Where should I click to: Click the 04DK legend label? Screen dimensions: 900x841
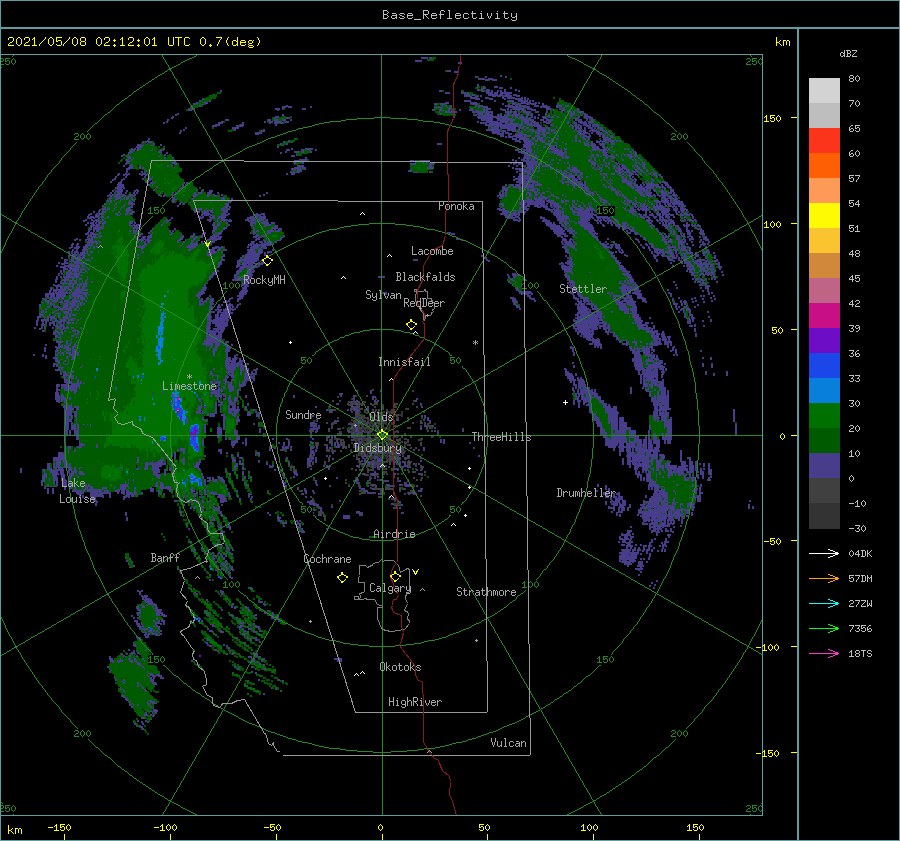860,553
